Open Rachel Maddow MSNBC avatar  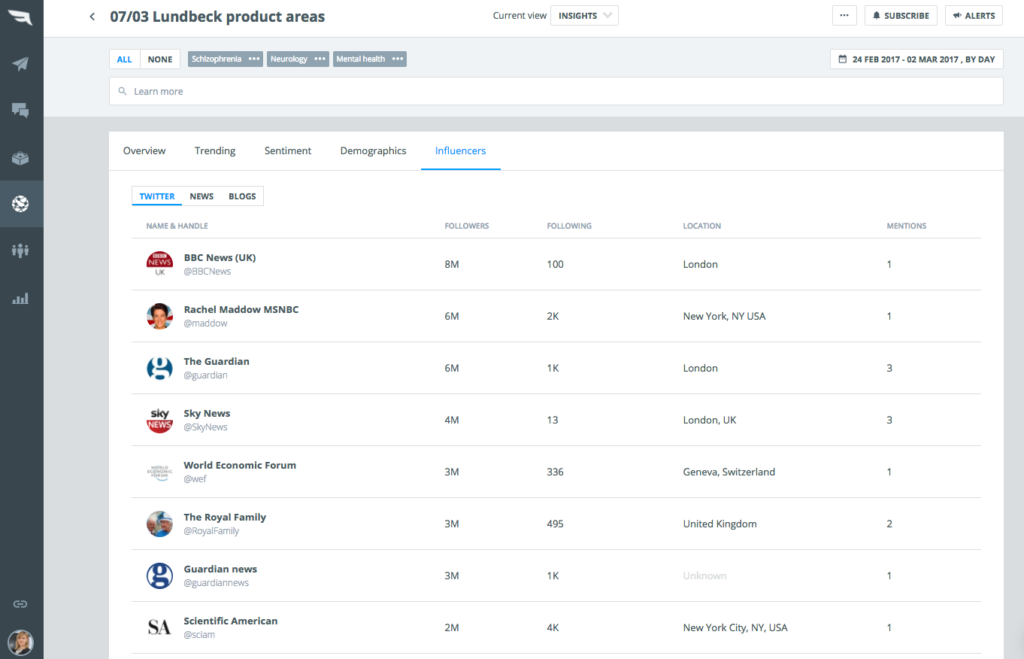pyautogui.click(x=159, y=316)
